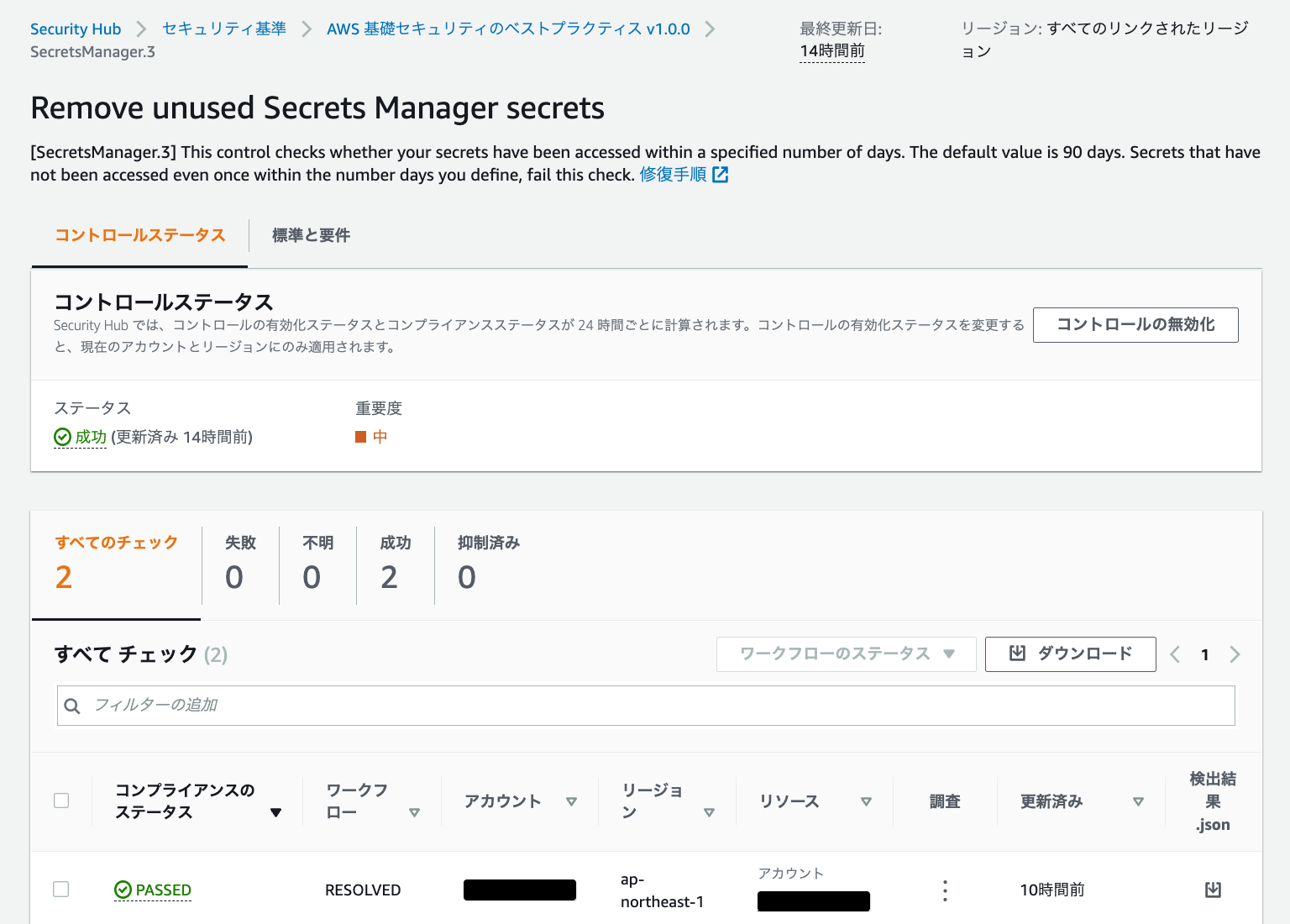Open the コンプライアンスのステータス column filter
Image resolution: width=1290 pixels, height=924 pixels.
point(276,812)
